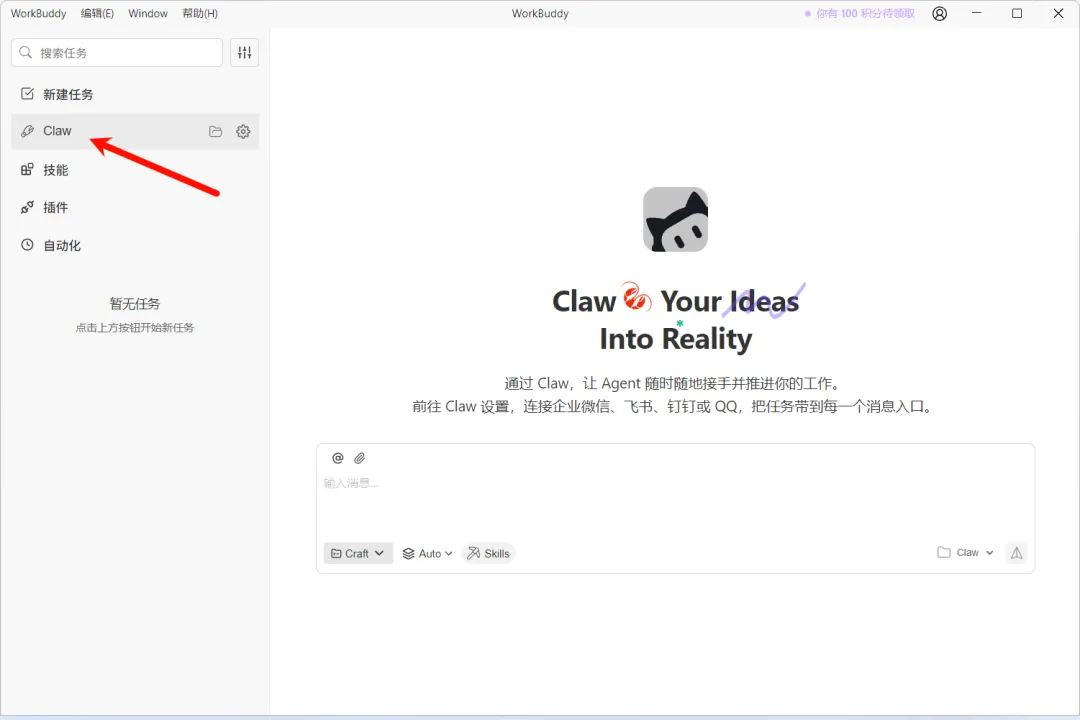Open Claw settings gear icon
The width and height of the screenshot is (1080, 720).
pos(243,132)
